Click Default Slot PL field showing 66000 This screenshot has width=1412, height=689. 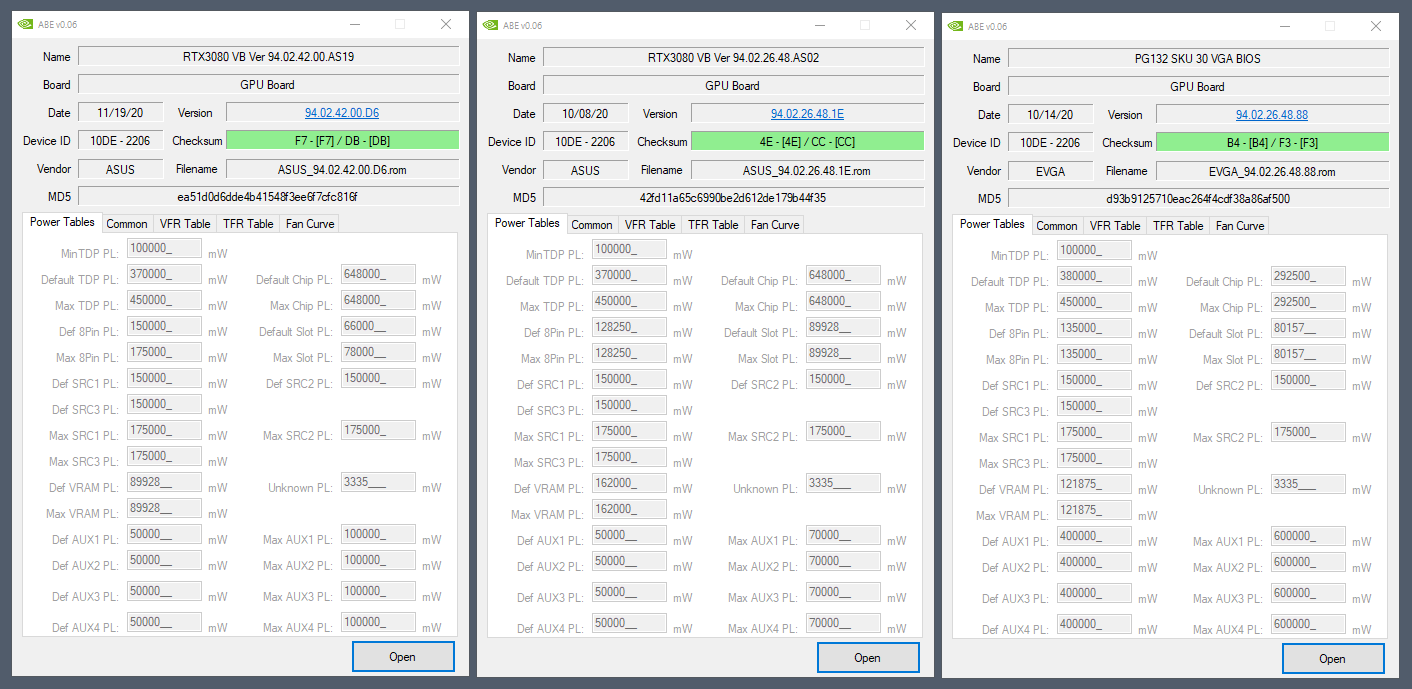coord(378,326)
